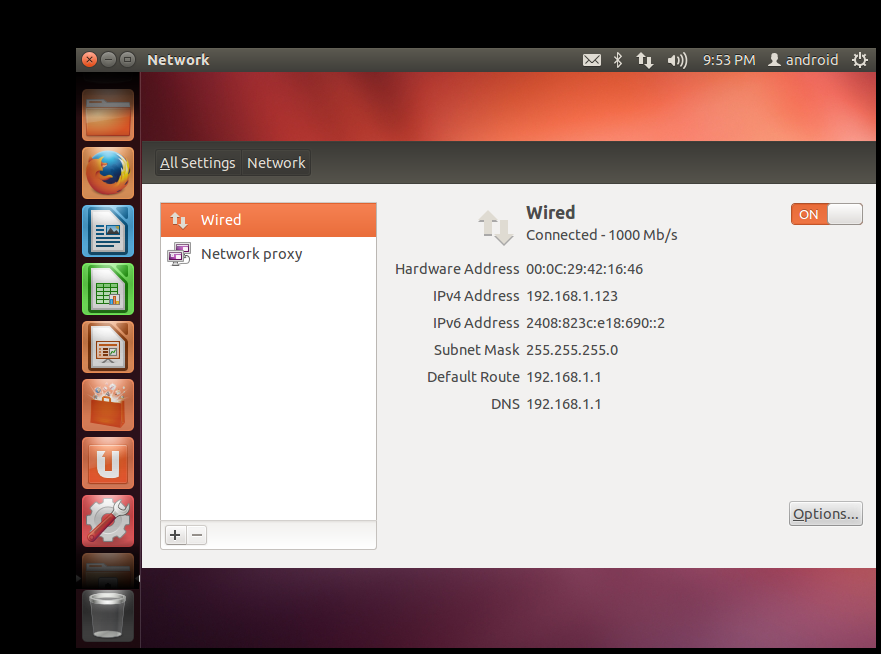881x654 pixels.
Task: Click the IPv4 address 192.168.1.123
Action: pos(572,296)
